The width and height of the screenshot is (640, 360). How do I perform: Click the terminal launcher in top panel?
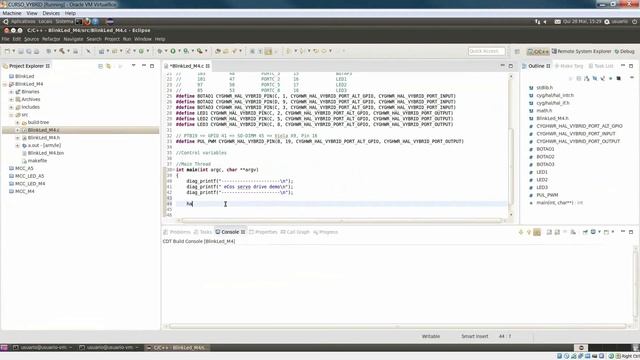point(79,21)
